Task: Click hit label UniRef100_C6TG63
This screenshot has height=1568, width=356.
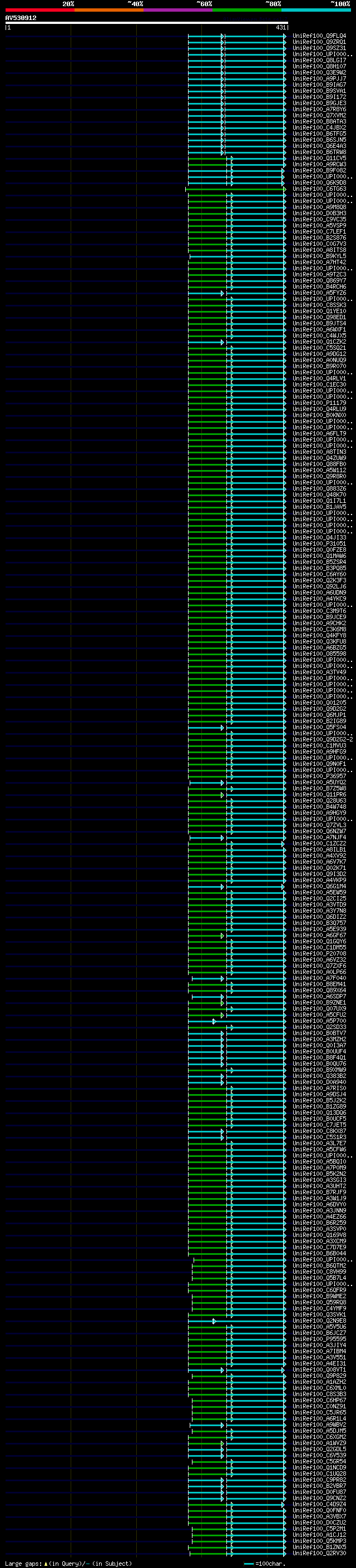Action: coord(319,189)
